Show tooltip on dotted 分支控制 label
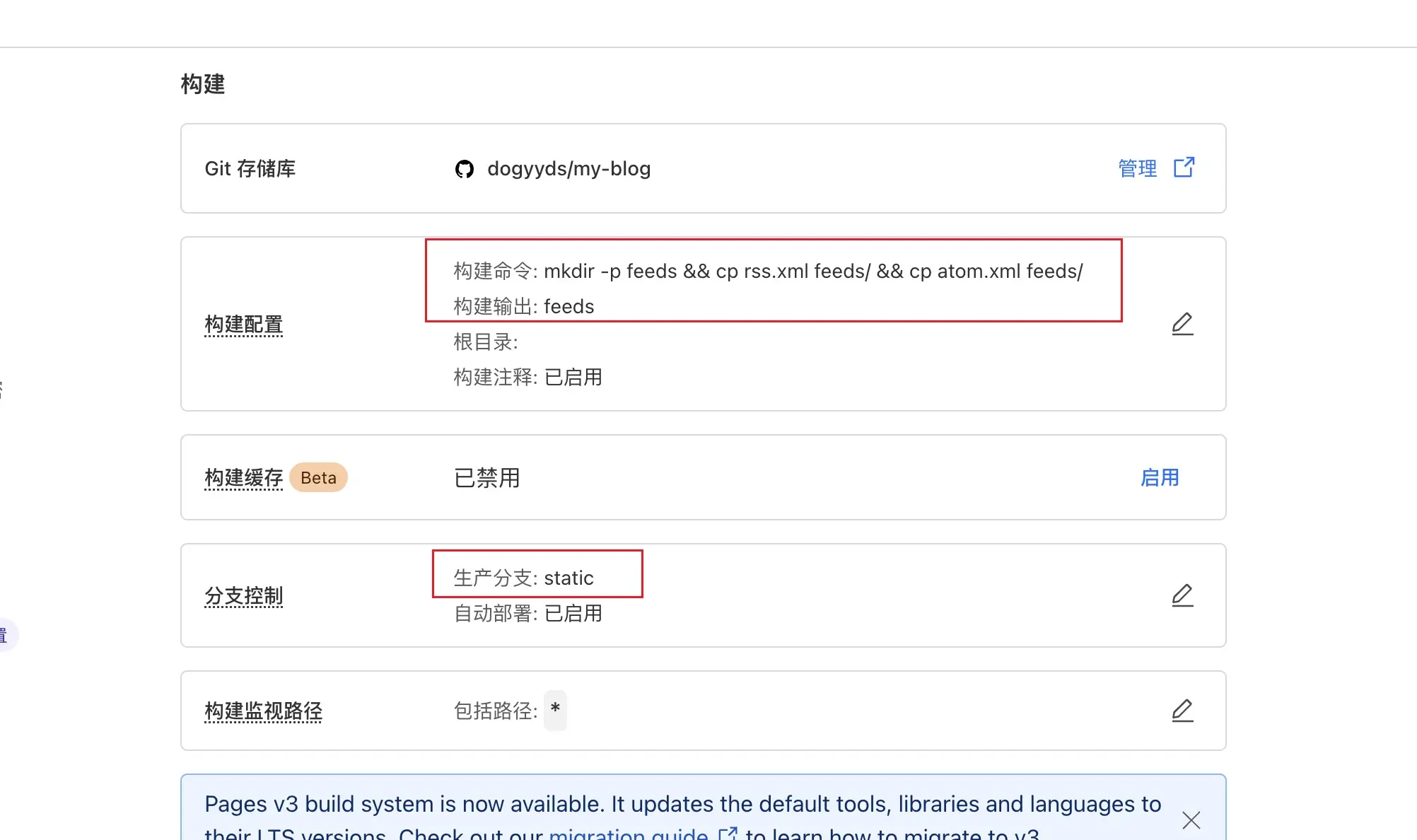Screen dimensions: 1417x840 click(243, 596)
